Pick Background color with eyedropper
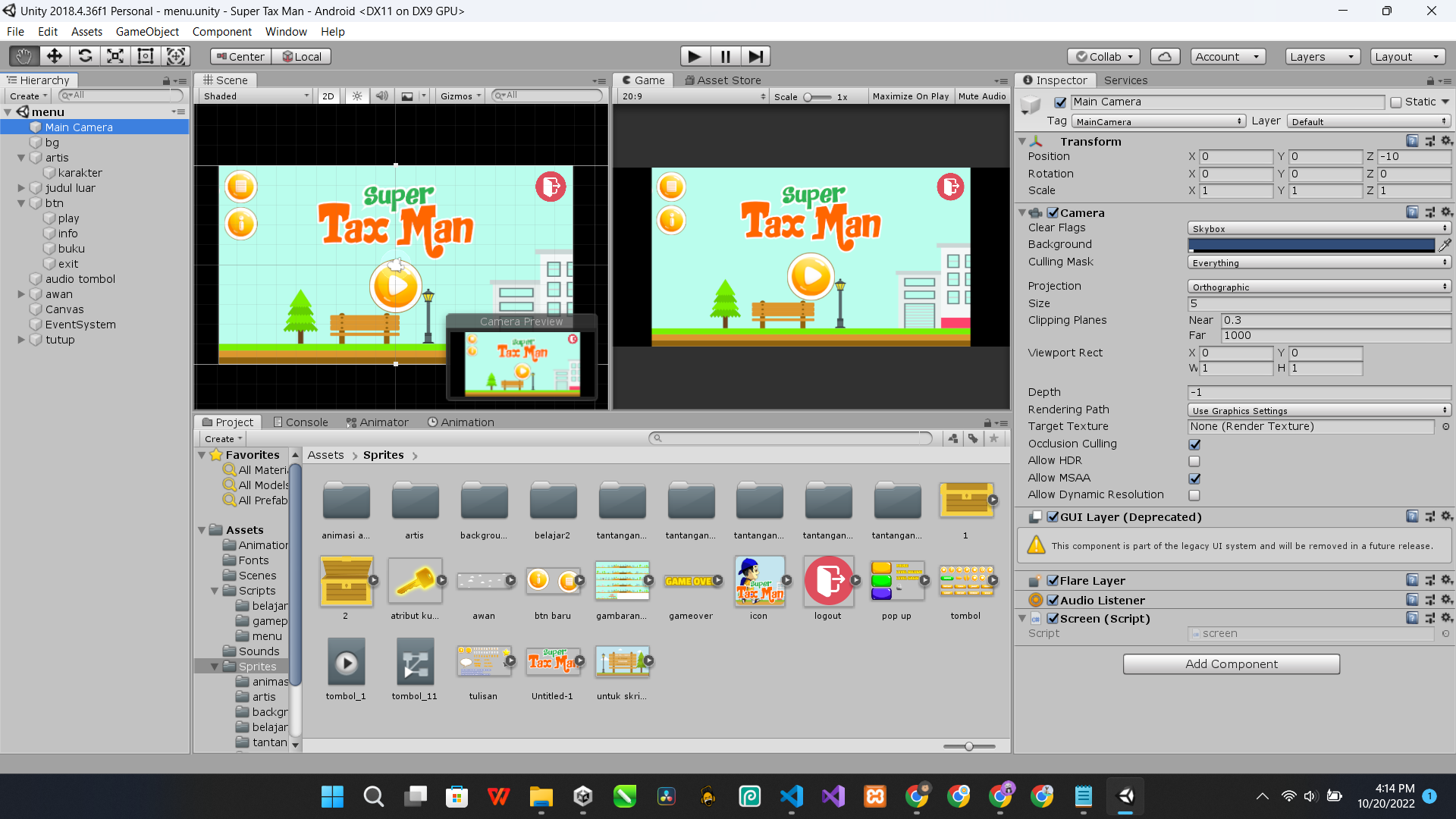The image size is (1456, 819). [1445, 244]
